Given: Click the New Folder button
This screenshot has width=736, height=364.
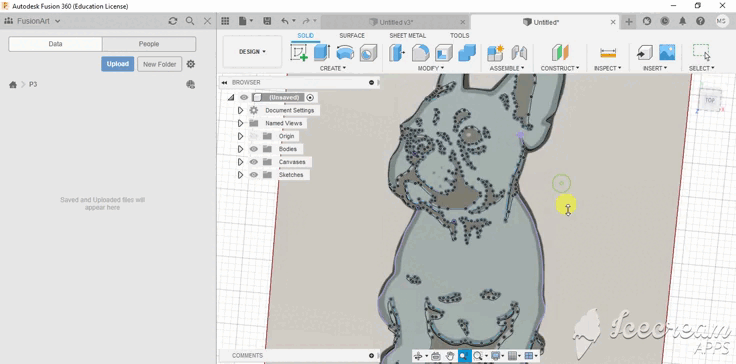Looking at the screenshot, I should 160,64.
